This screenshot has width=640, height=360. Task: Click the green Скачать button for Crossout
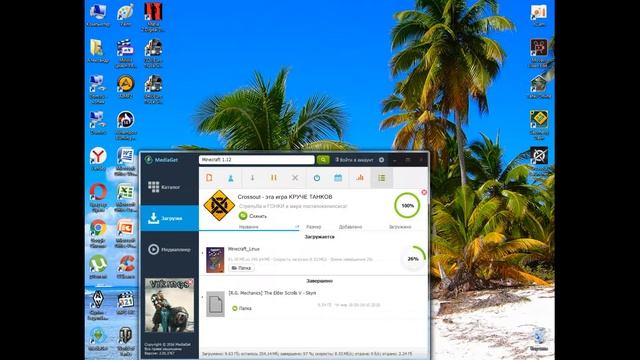pos(253,216)
